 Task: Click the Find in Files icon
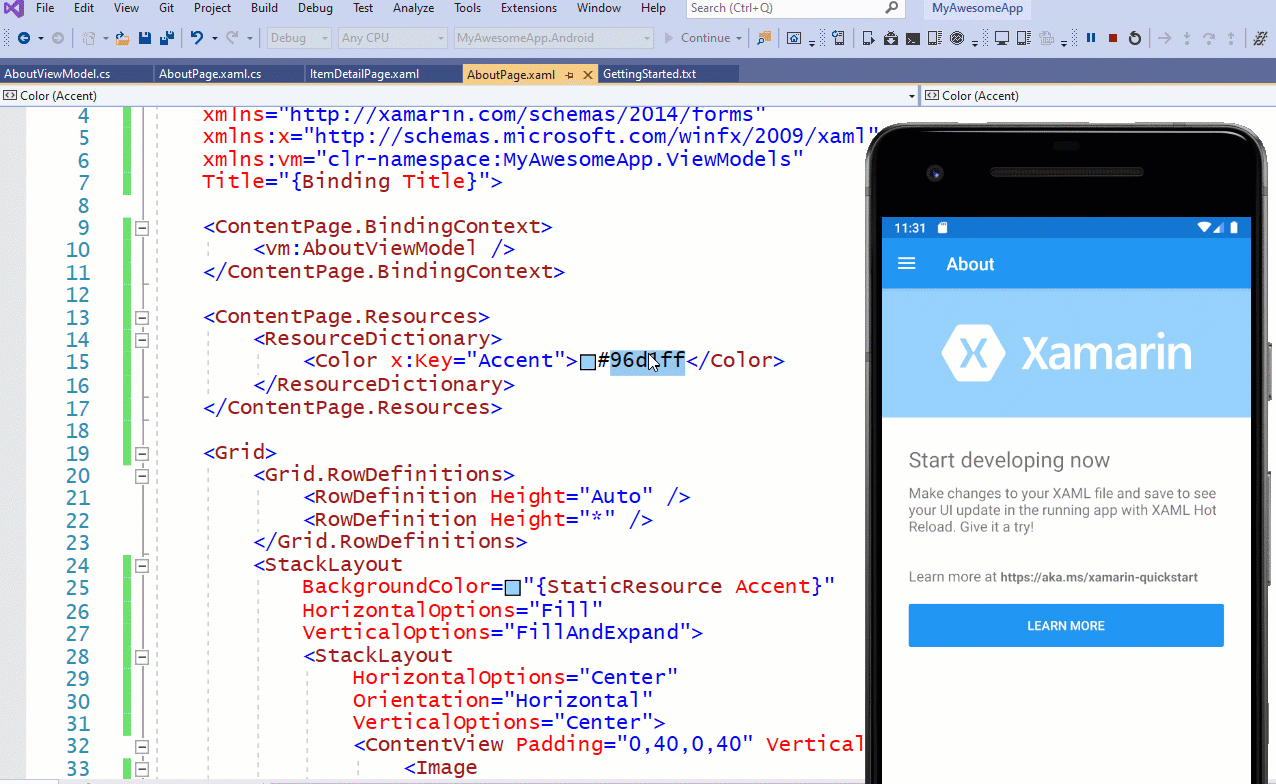(763, 38)
